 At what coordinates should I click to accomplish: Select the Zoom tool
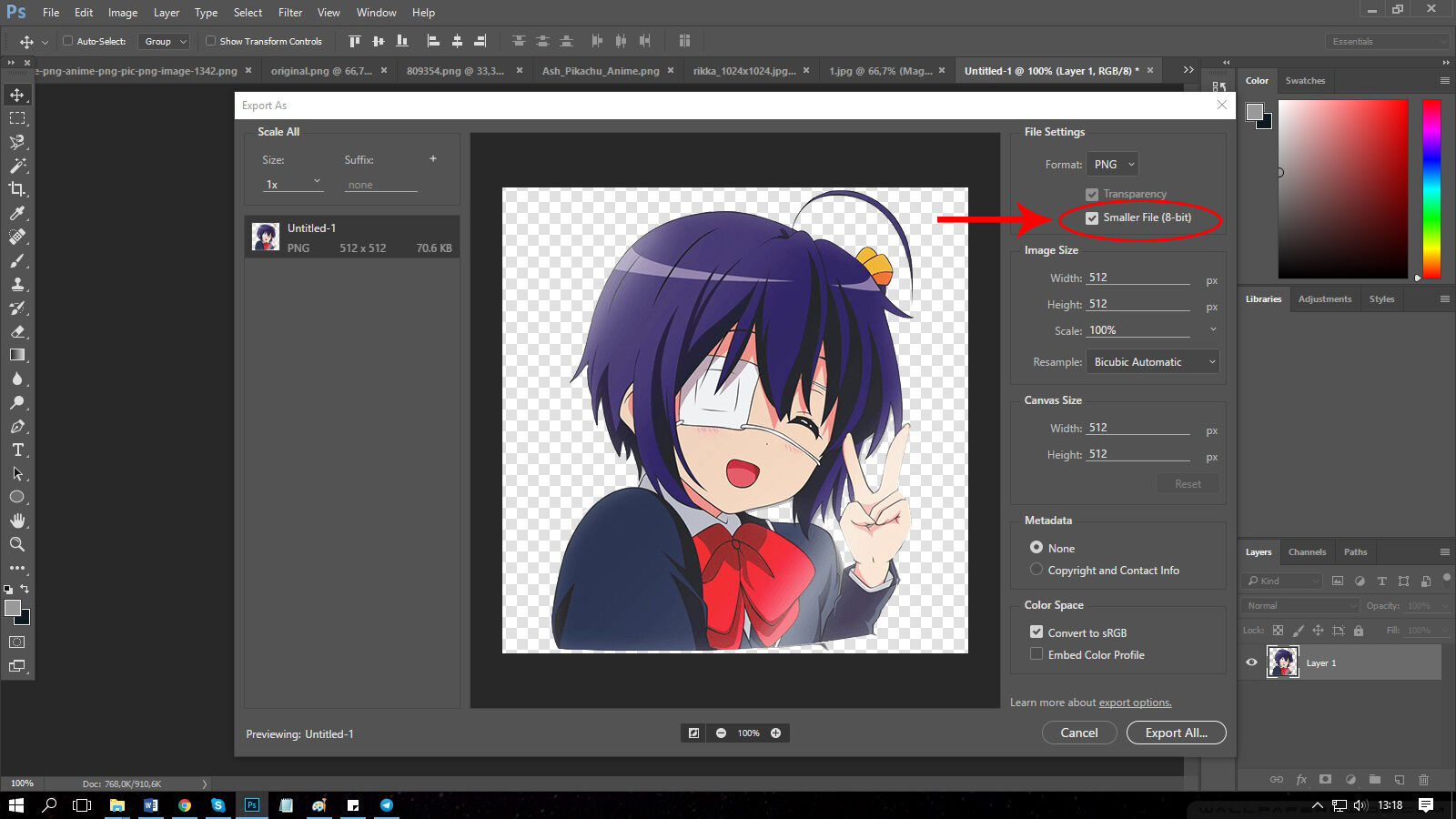point(17,544)
